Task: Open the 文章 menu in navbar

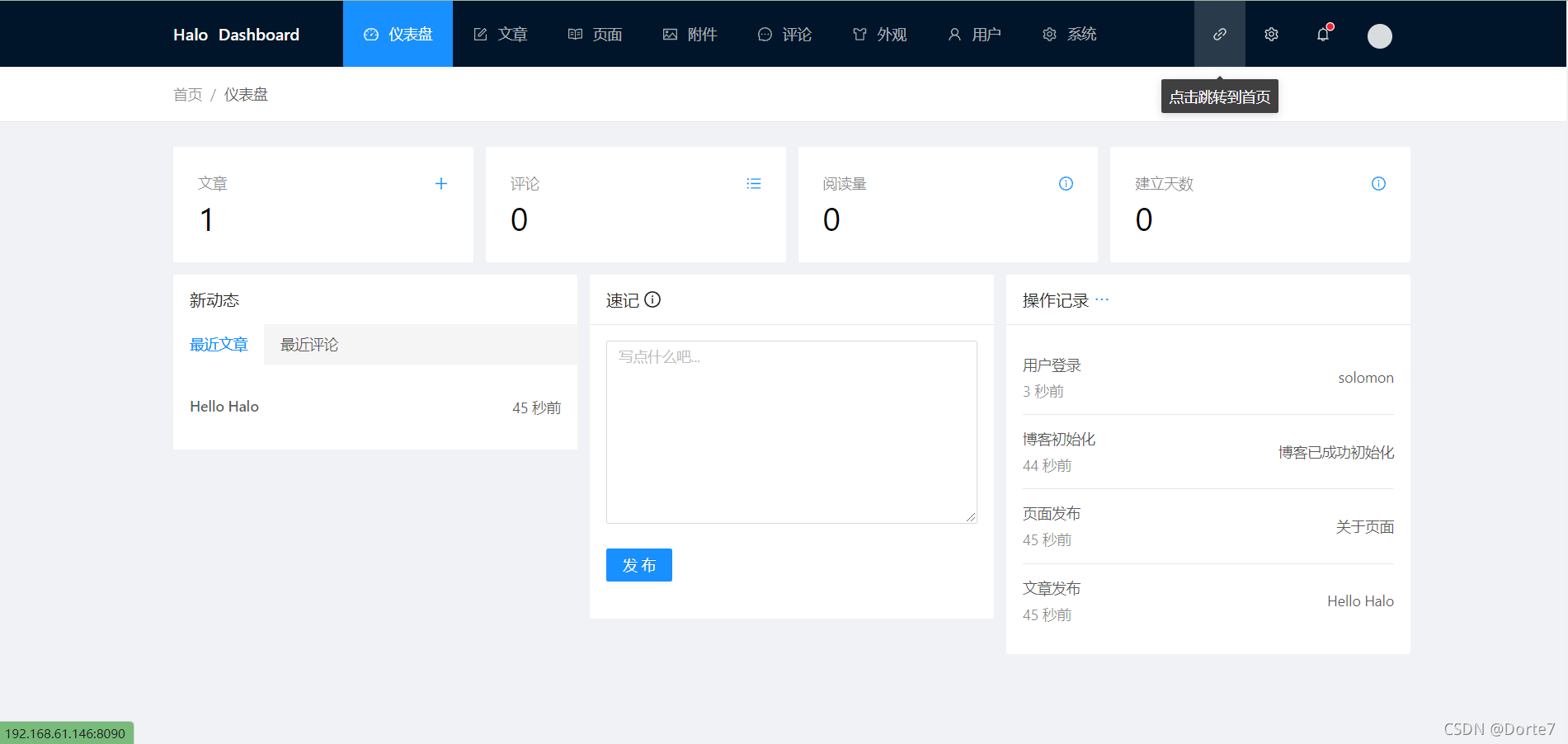Action: tap(500, 34)
